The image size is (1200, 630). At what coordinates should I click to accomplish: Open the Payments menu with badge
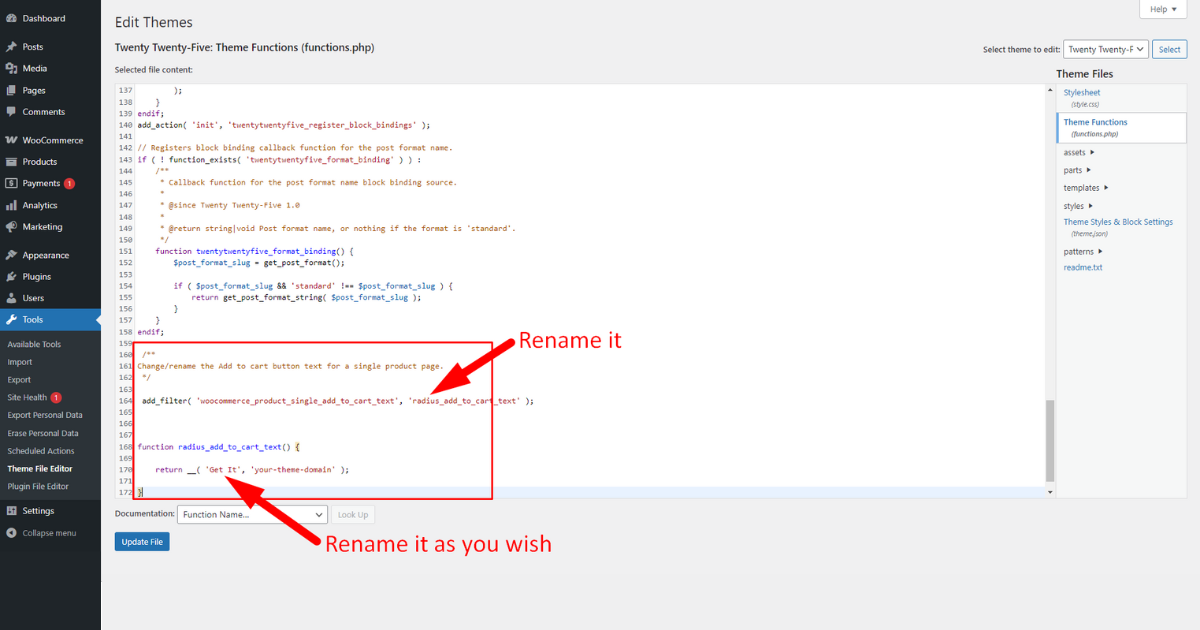pos(50,183)
